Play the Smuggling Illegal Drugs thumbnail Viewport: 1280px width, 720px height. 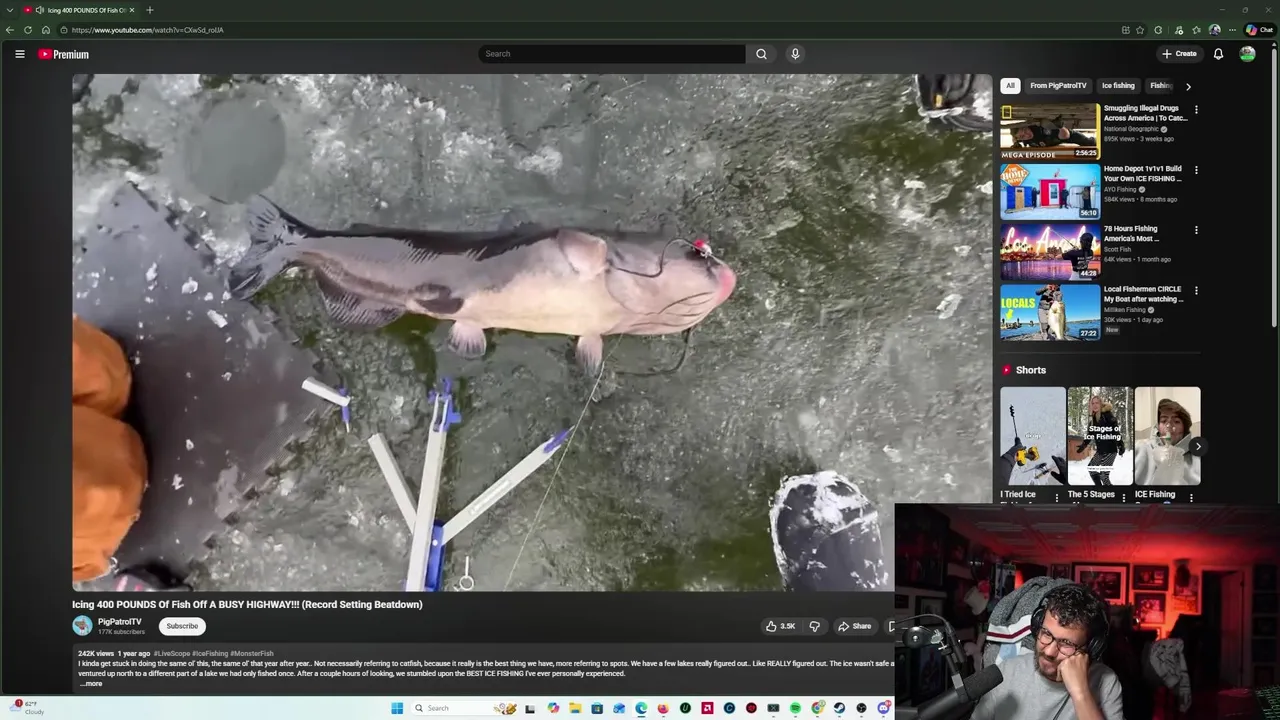(x=1050, y=131)
